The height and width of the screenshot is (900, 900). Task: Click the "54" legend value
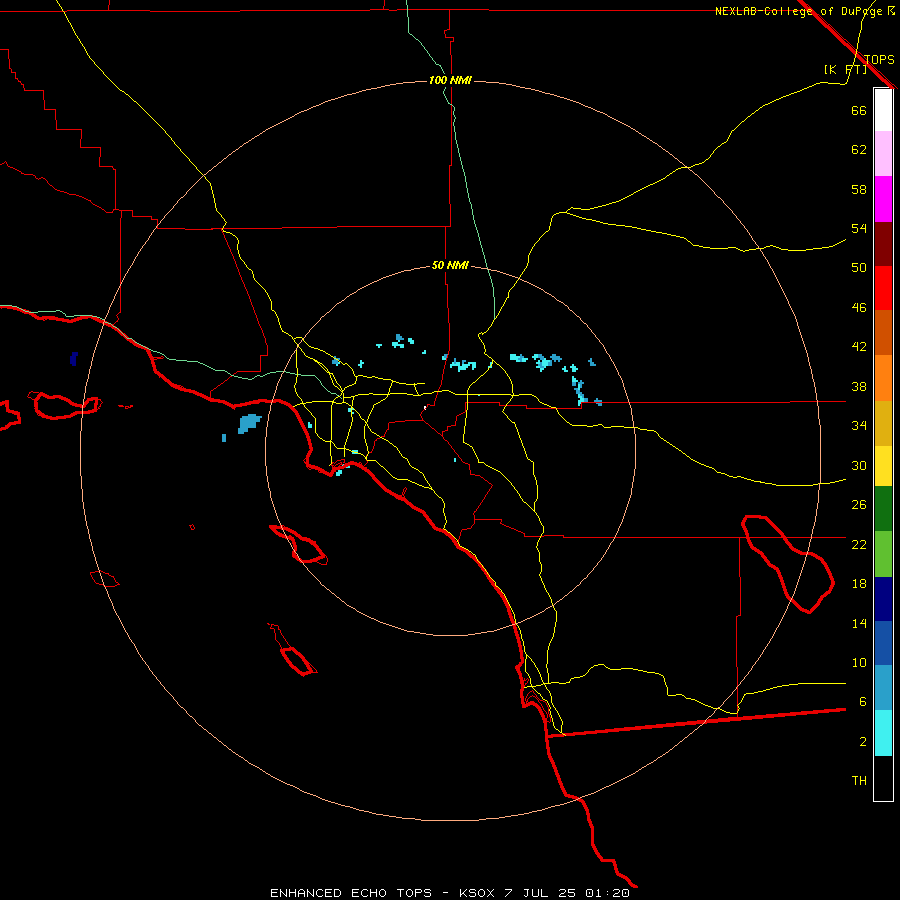point(859,228)
